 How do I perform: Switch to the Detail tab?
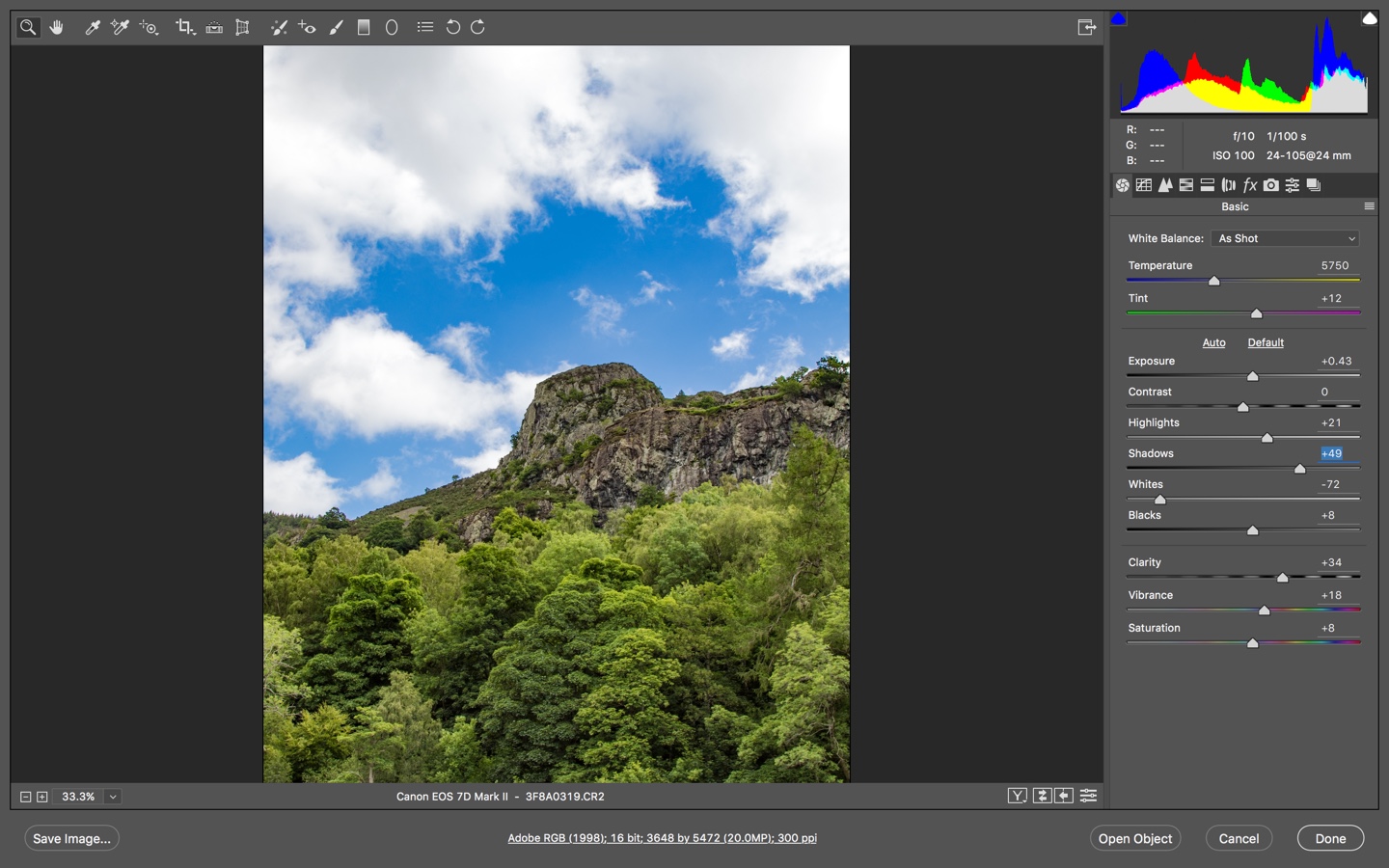pos(1165,185)
